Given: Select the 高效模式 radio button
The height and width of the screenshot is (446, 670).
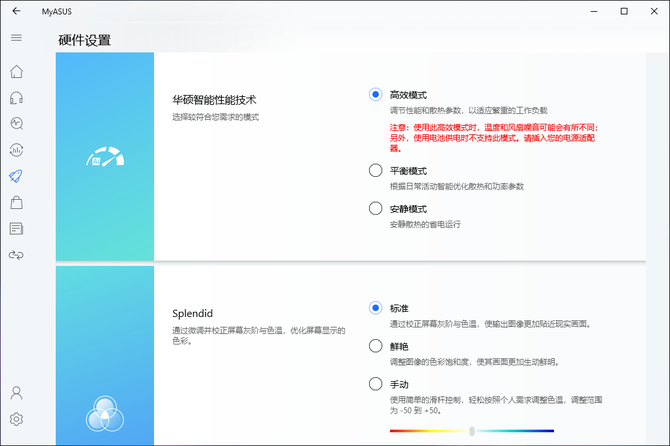Looking at the screenshot, I should coord(375,95).
